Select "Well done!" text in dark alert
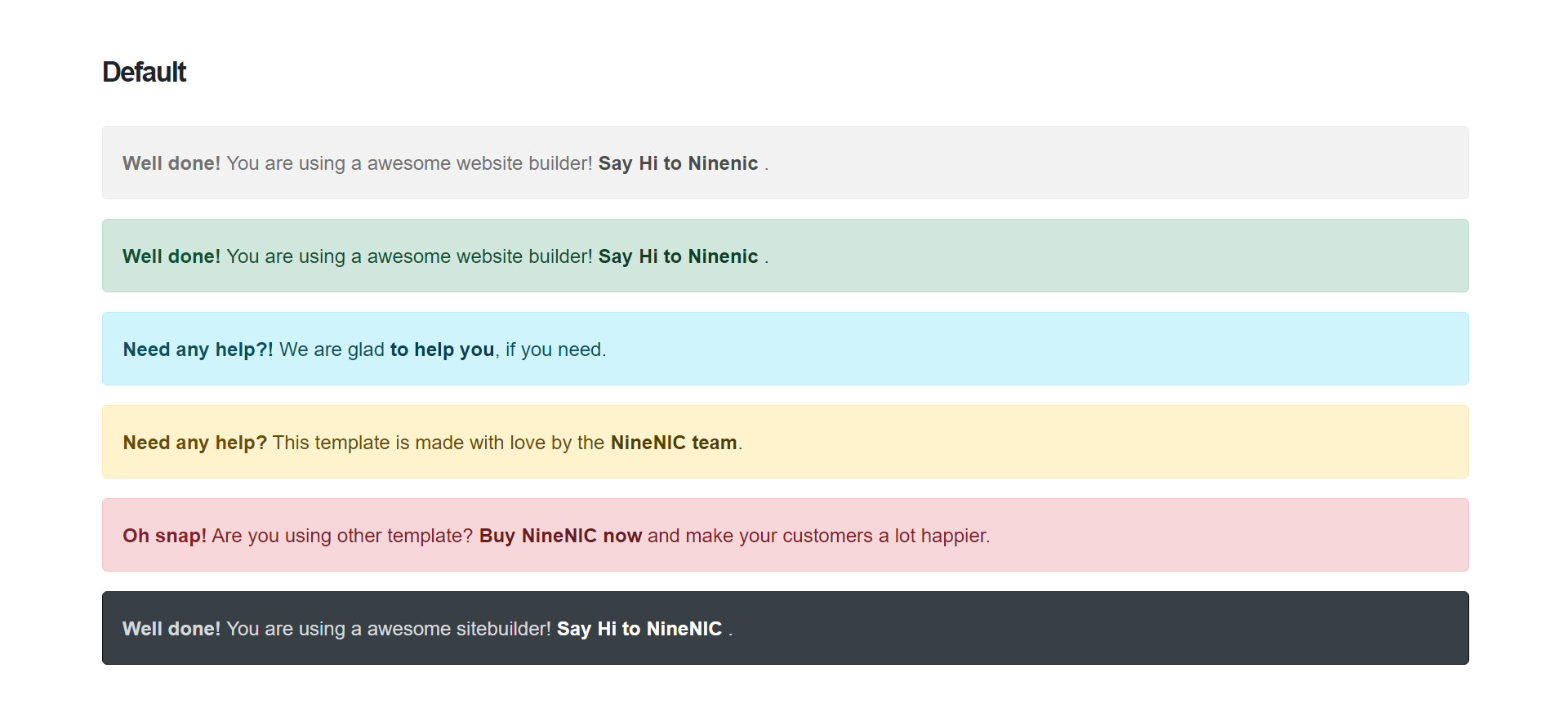This screenshot has height=726, width=1568. point(171,629)
